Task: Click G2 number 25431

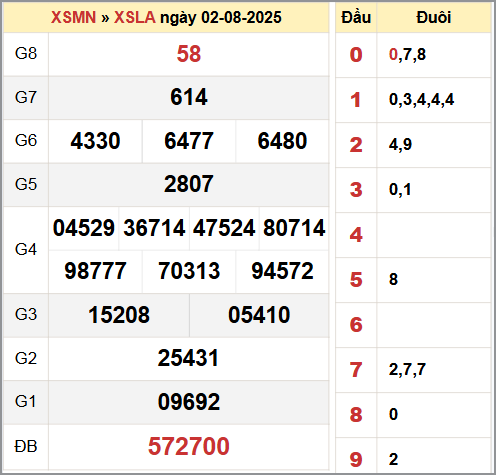Action: pos(189,358)
